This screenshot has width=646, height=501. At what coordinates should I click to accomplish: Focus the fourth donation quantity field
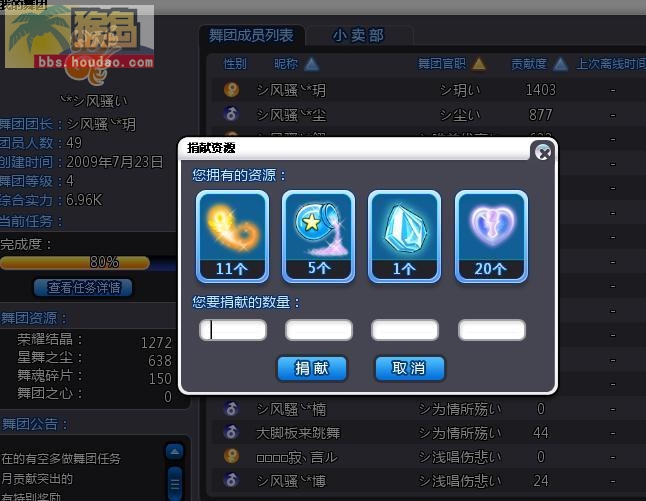492,330
